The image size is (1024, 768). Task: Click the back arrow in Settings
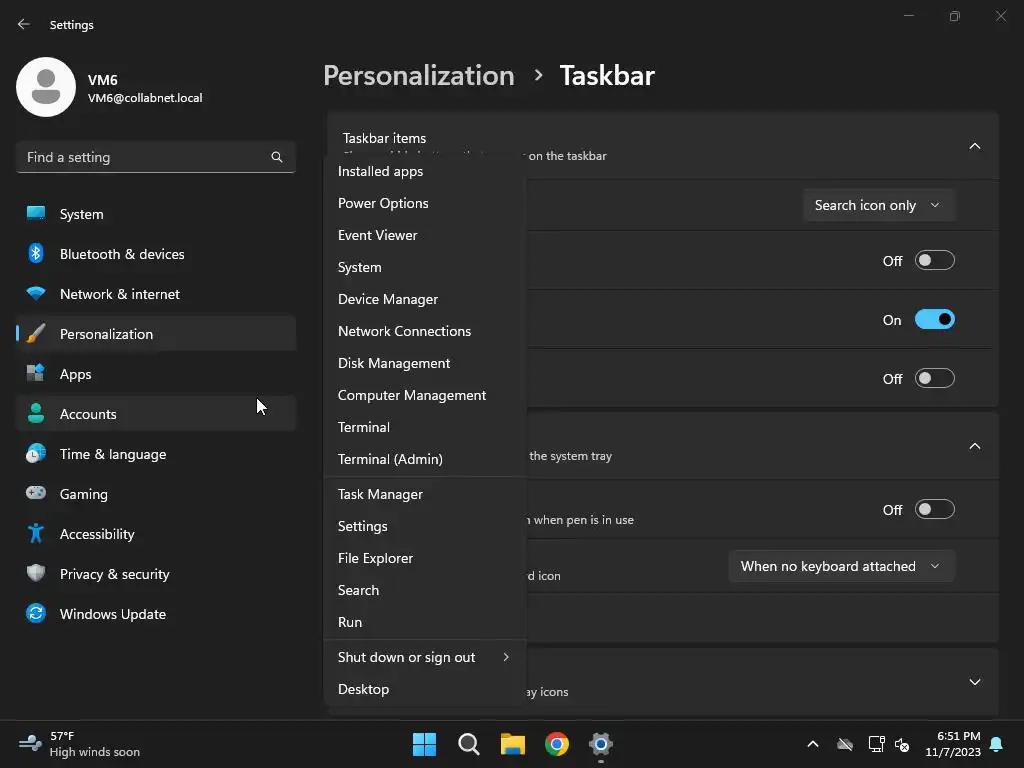click(24, 24)
